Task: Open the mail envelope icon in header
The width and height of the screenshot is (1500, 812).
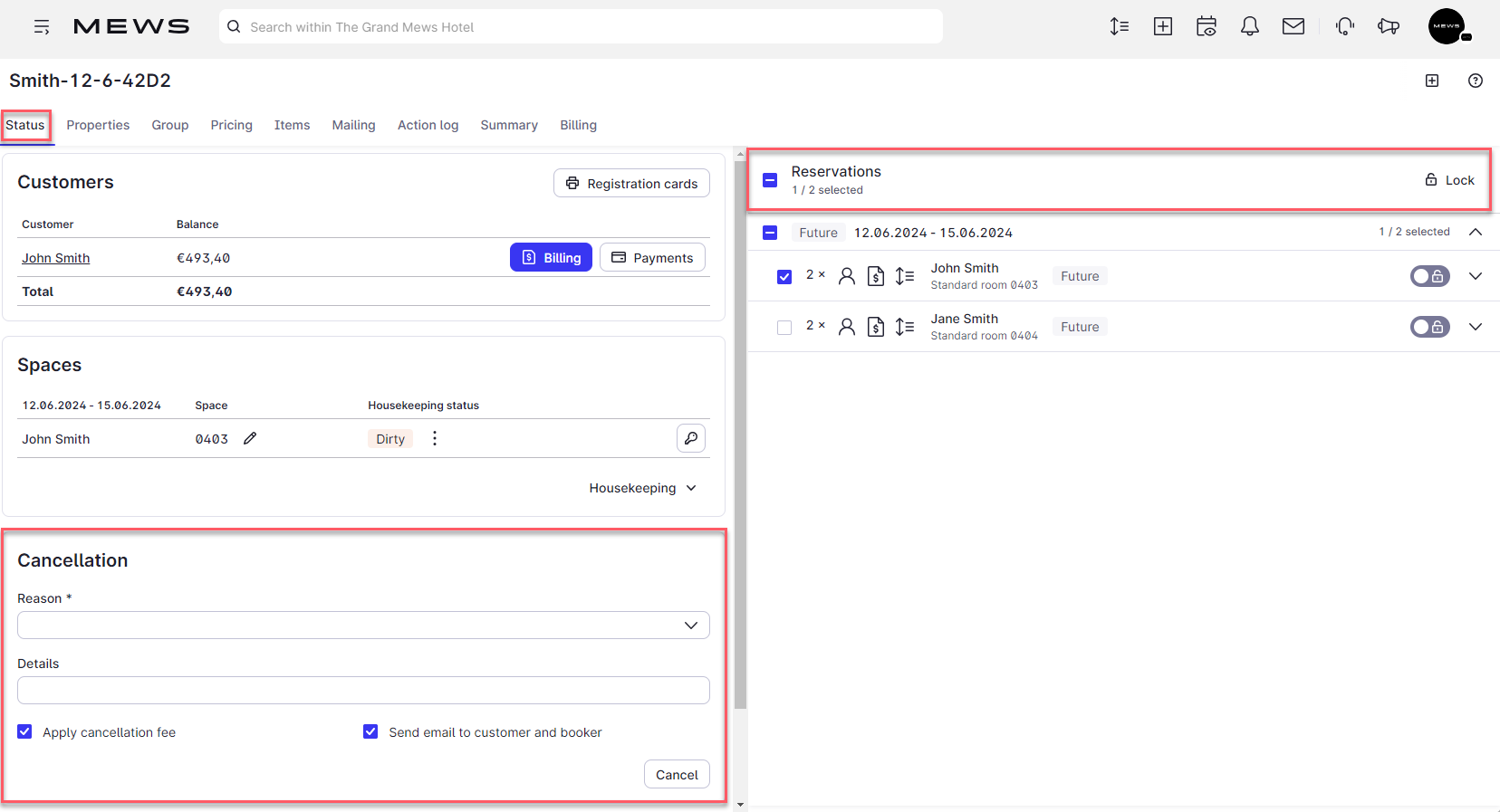Action: [1293, 27]
